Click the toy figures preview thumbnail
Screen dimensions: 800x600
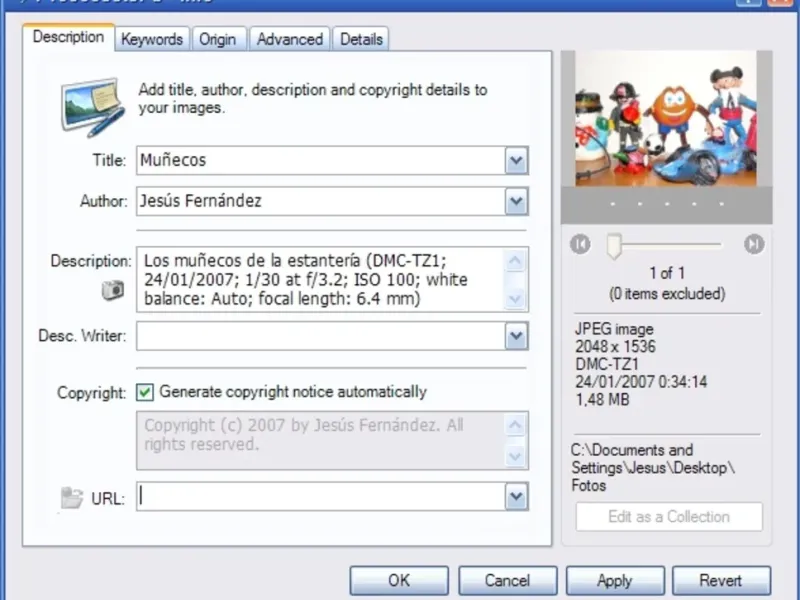pyautogui.click(x=666, y=118)
